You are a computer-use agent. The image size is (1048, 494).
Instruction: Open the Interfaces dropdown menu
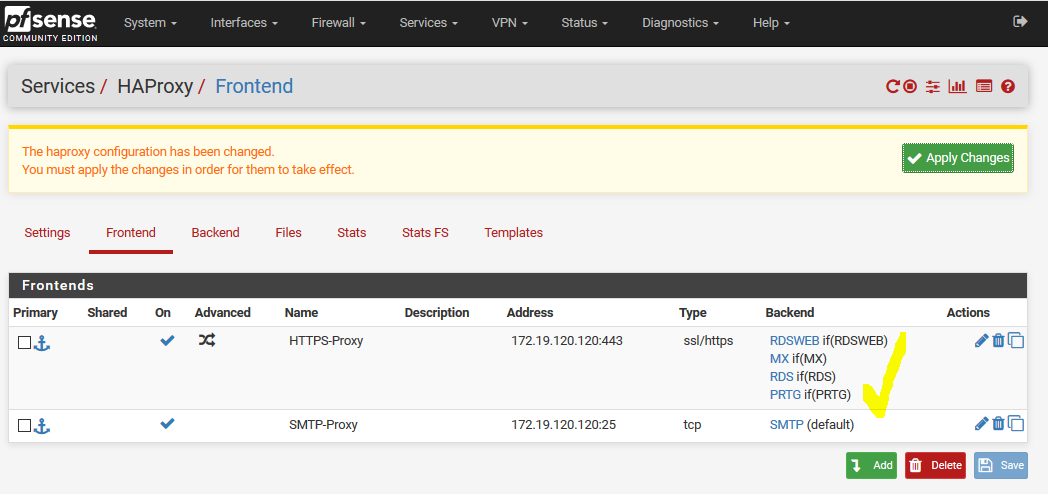click(x=244, y=23)
